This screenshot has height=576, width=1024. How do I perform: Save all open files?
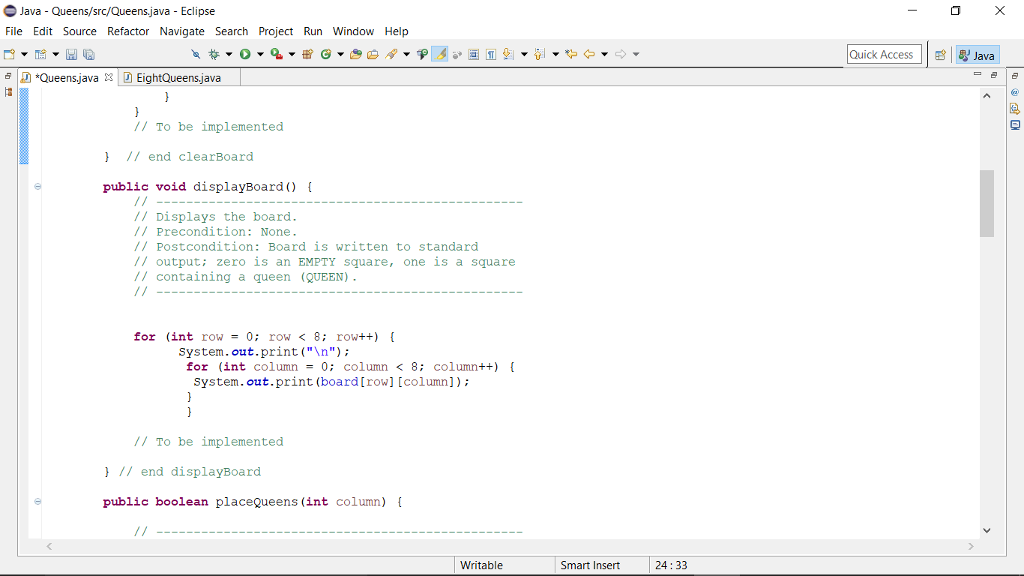click(87, 54)
